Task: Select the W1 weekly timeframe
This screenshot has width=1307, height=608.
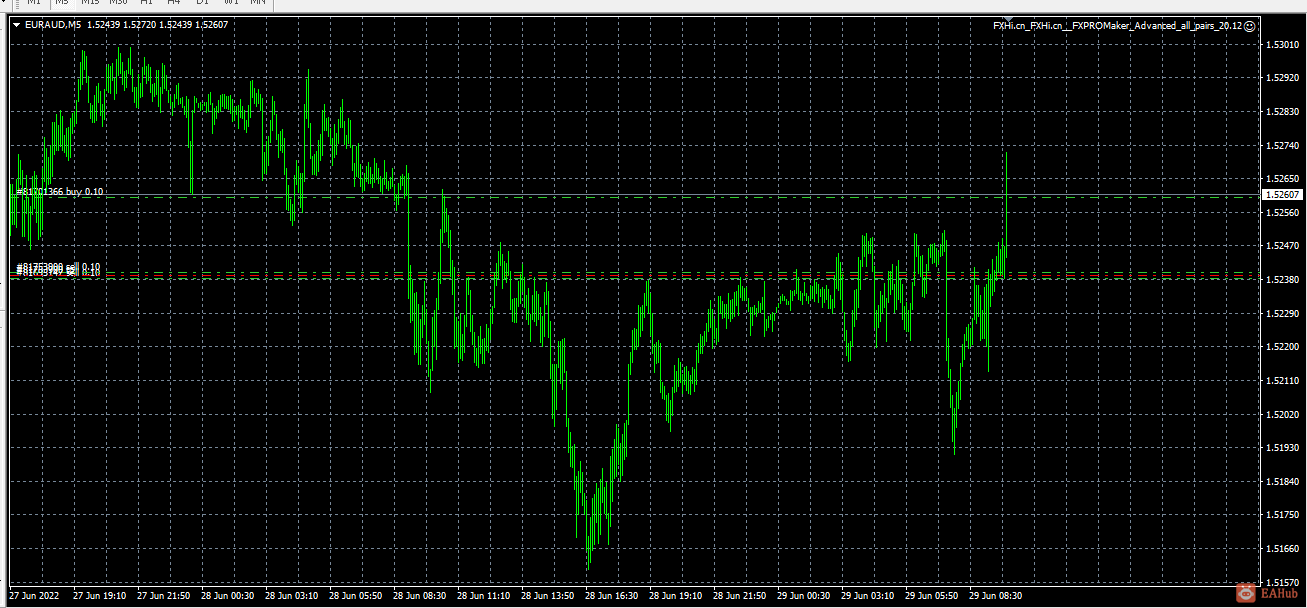Action: click(230, 3)
